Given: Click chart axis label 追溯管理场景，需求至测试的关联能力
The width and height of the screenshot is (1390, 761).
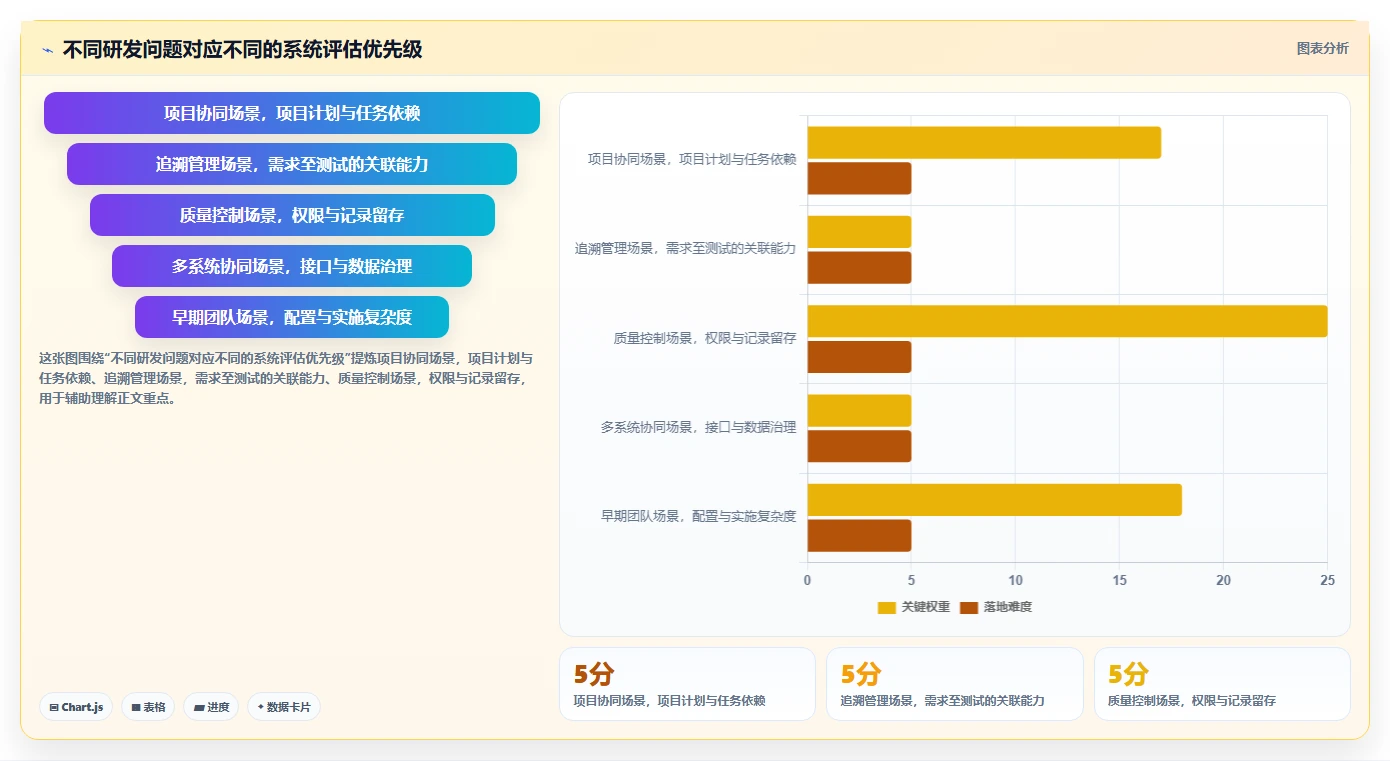Looking at the screenshot, I should pyautogui.click(x=685, y=249).
